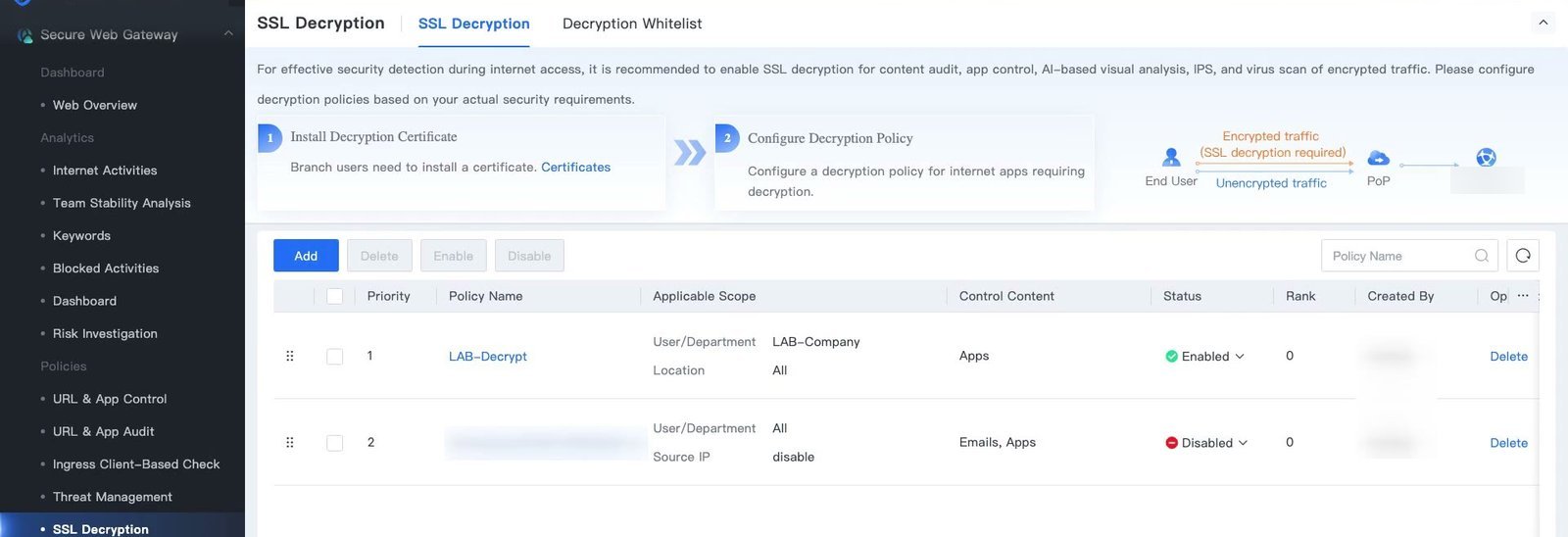Grab drag handle of priority 2 row

coord(290,443)
